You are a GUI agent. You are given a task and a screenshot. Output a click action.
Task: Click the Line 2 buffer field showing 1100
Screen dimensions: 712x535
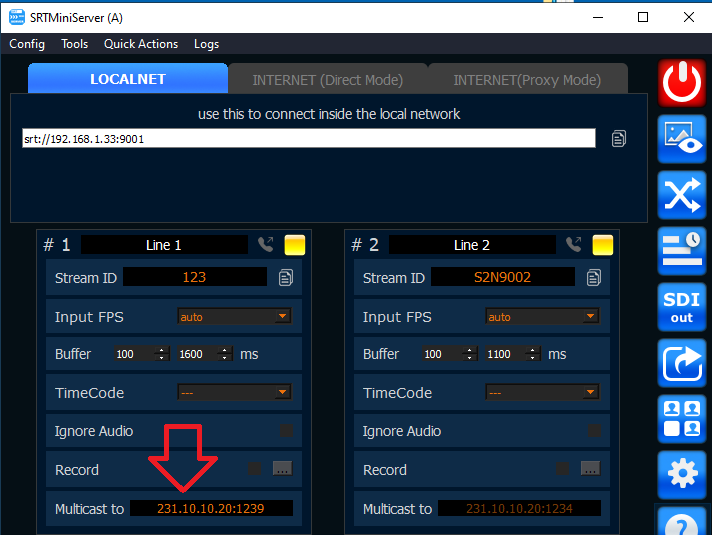coord(505,354)
